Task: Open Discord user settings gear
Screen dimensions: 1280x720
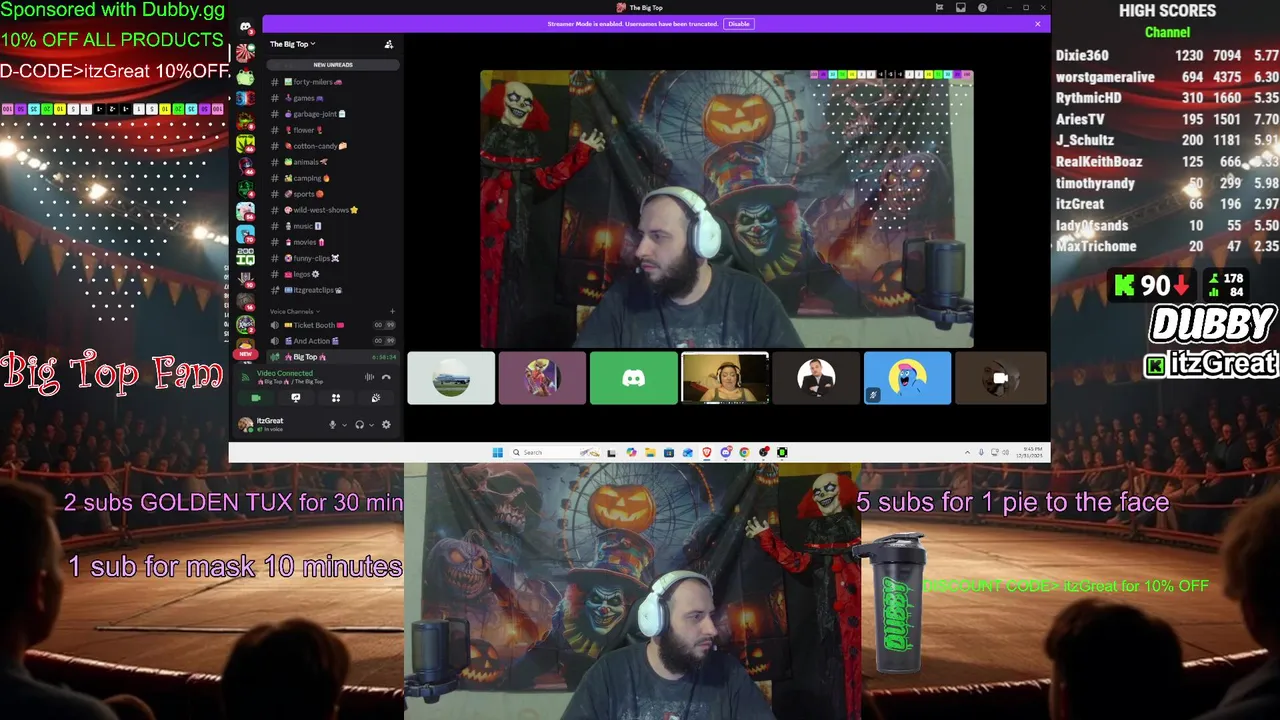Action: (x=386, y=425)
